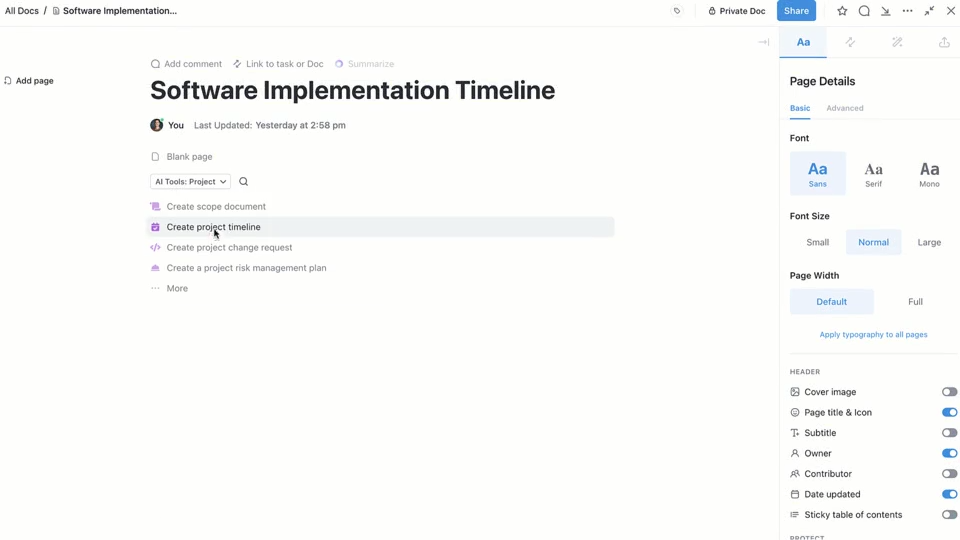960x540 pixels.
Task: Click the Create scope document icon
Action: (x=156, y=207)
